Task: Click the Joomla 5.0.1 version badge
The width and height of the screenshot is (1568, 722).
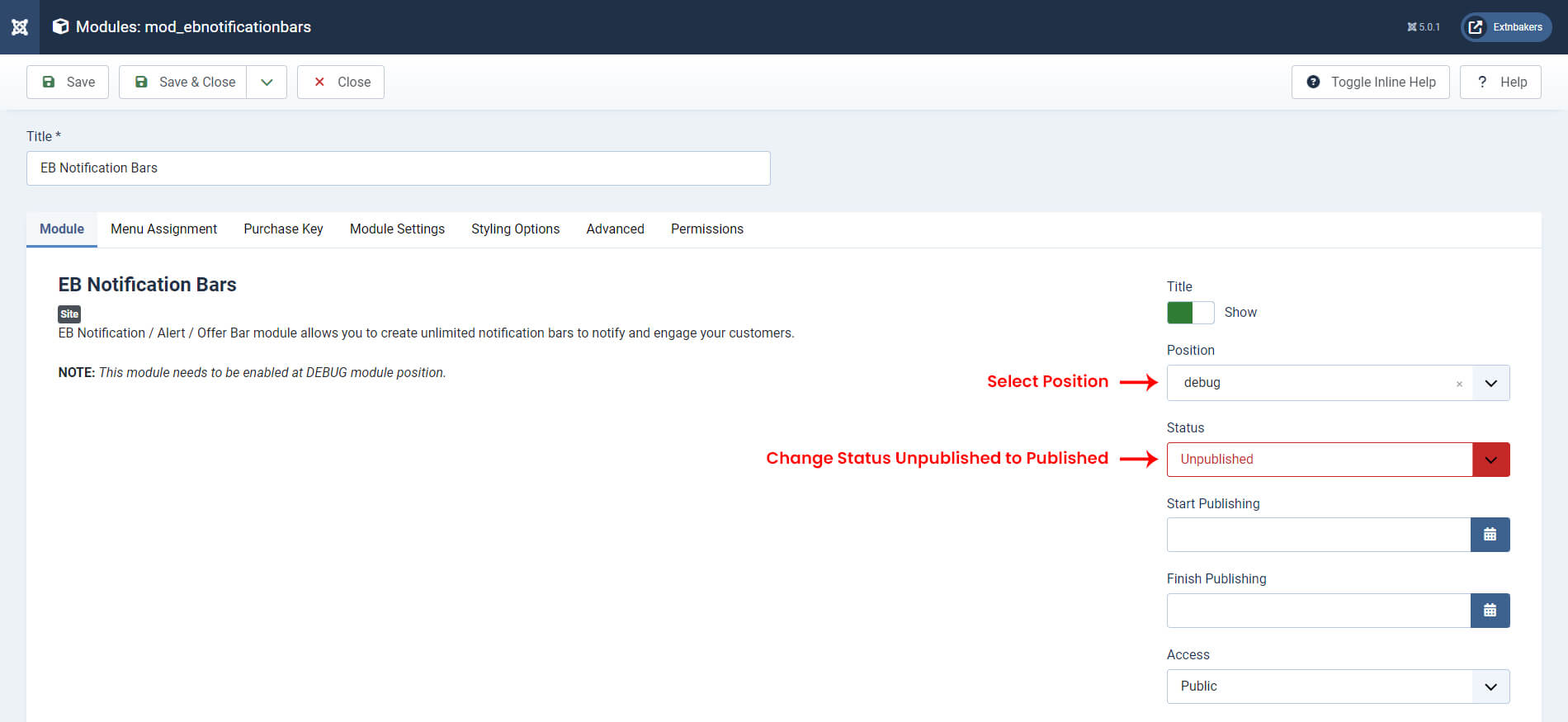Action: click(1424, 27)
